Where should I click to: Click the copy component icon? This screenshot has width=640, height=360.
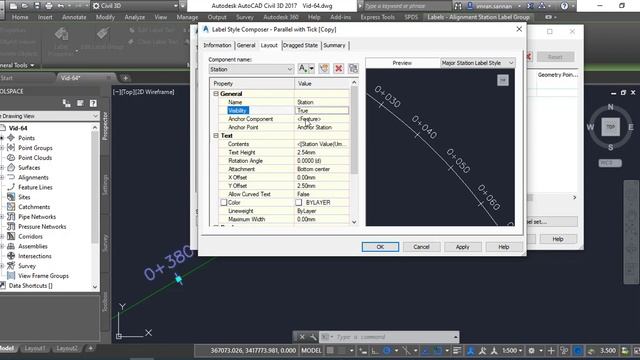[x=324, y=69]
